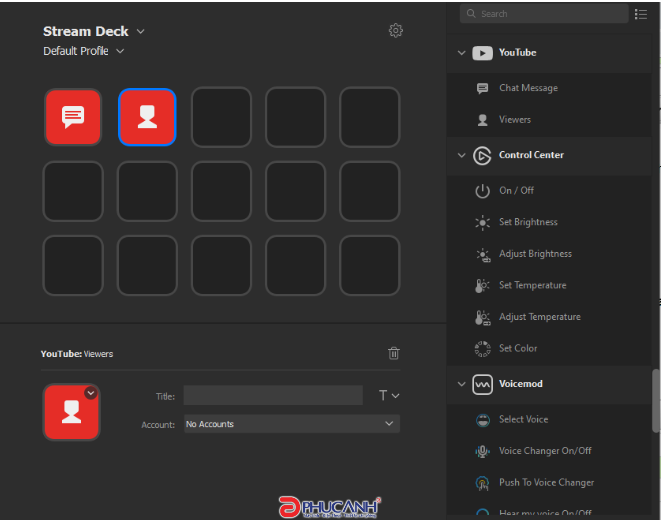Click the Adjust Temperature icon
This screenshot has height=520, width=661.
coord(483,317)
